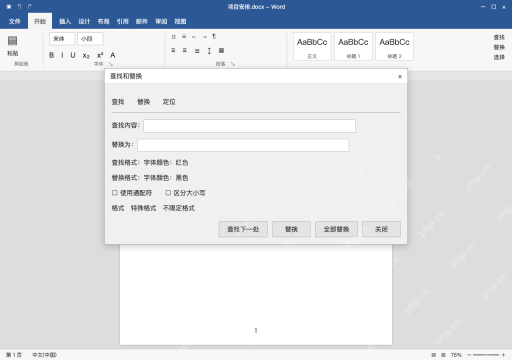Apply the 标题 1 style thumbnail

353,47
